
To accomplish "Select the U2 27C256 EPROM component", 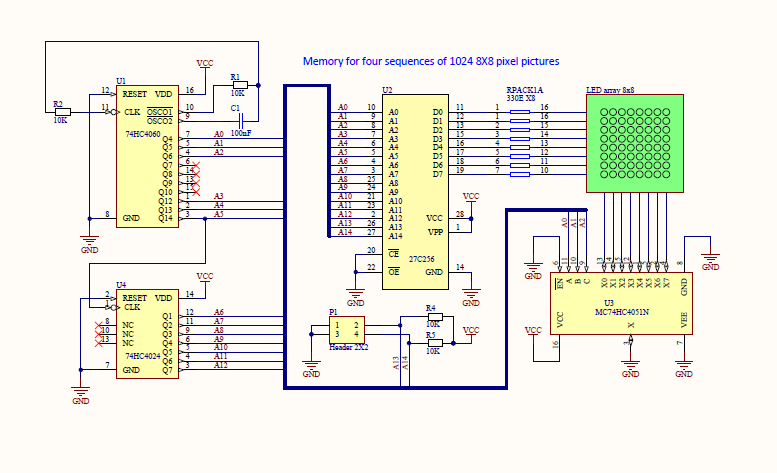I will pos(415,192).
